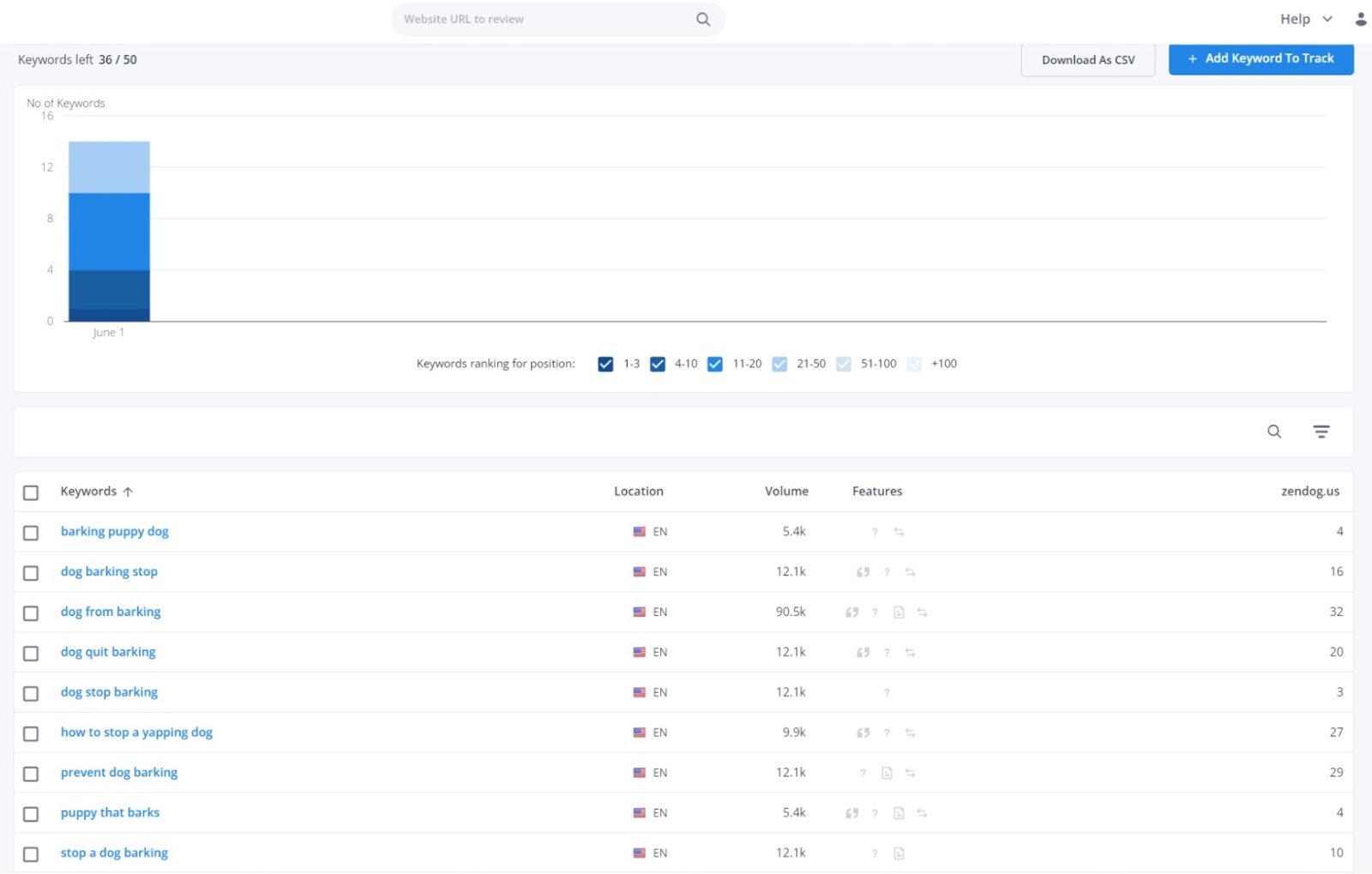Click swap-arrows icon for dog from barking

click(x=922, y=612)
